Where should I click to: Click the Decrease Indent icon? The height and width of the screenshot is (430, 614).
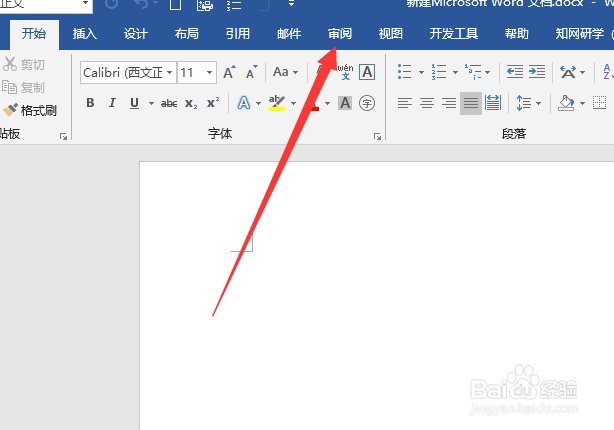click(515, 72)
